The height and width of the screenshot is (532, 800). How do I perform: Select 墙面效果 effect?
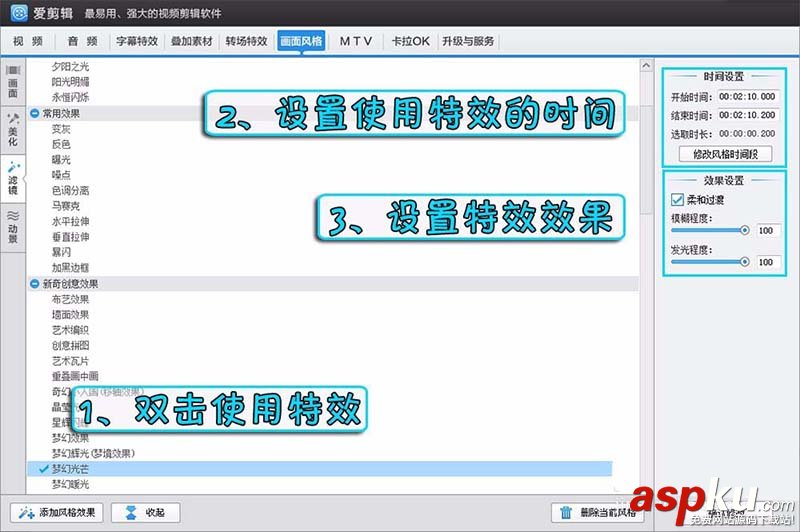coord(70,315)
